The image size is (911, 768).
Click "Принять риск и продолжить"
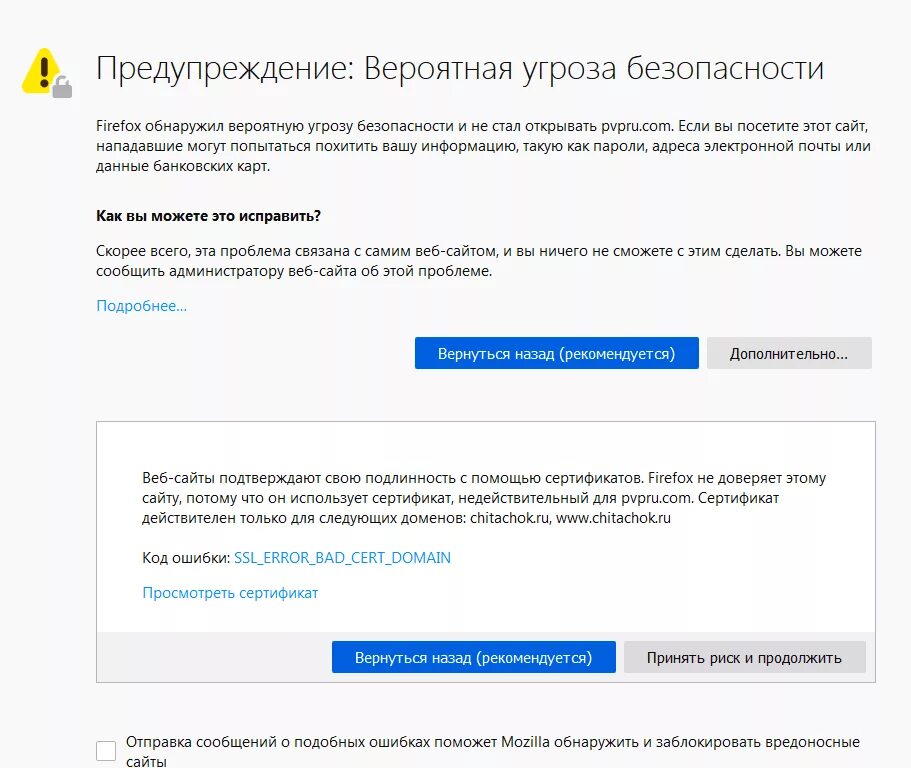pyautogui.click(x=744, y=657)
